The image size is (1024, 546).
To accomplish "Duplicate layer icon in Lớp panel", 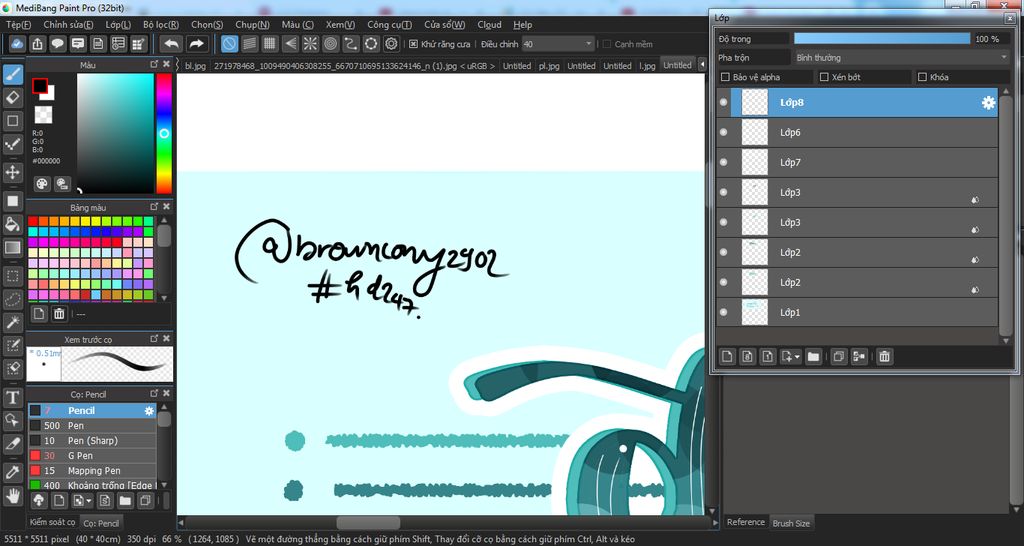I will pos(839,357).
